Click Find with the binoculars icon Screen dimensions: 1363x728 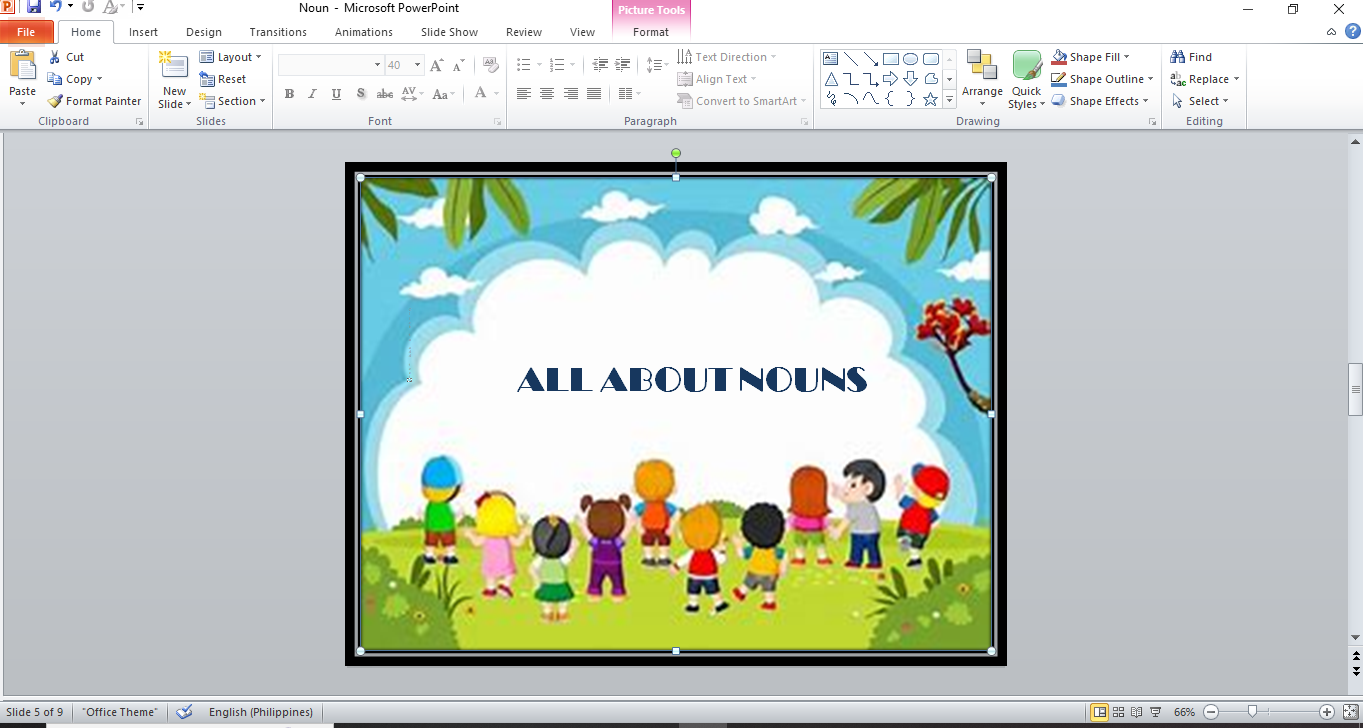point(1191,57)
